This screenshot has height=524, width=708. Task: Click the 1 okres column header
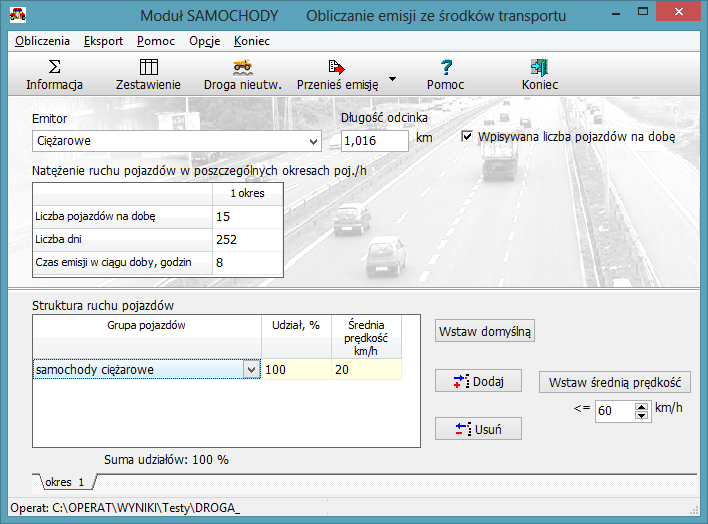[x=247, y=193]
